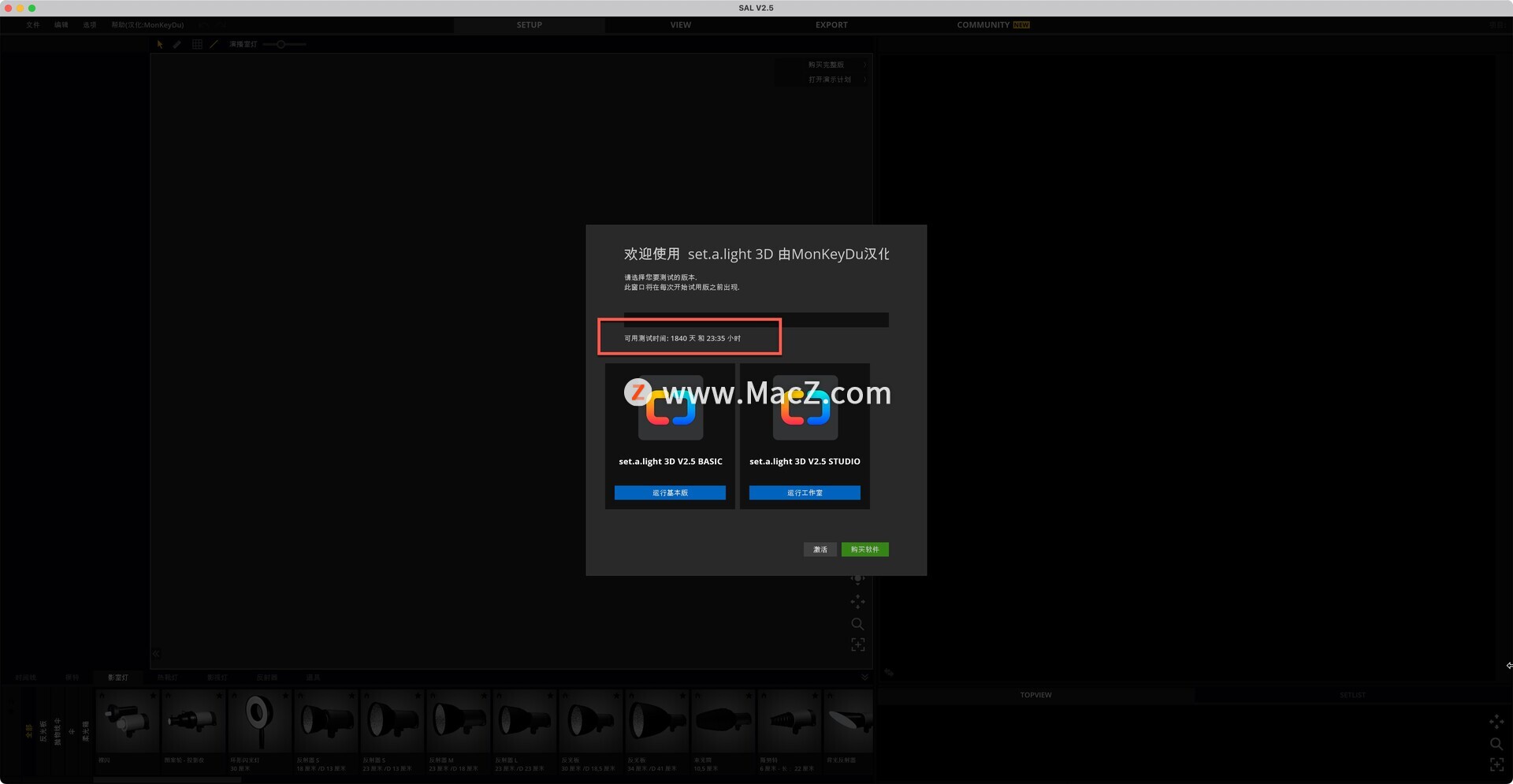Select the line measure tool
The width and height of the screenshot is (1513, 784).
tap(214, 44)
